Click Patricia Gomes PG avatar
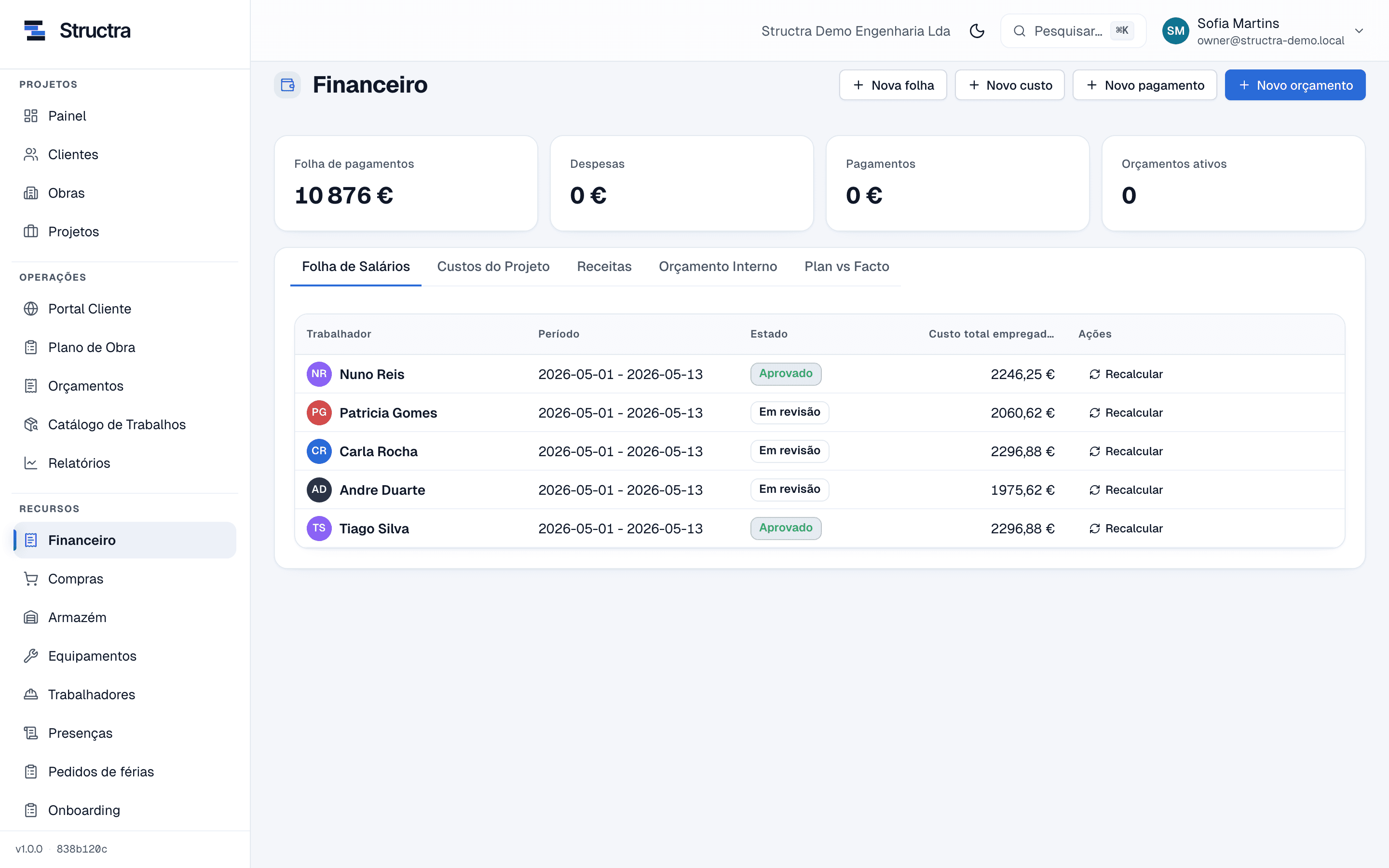This screenshot has width=1389, height=868. tap(319, 413)
